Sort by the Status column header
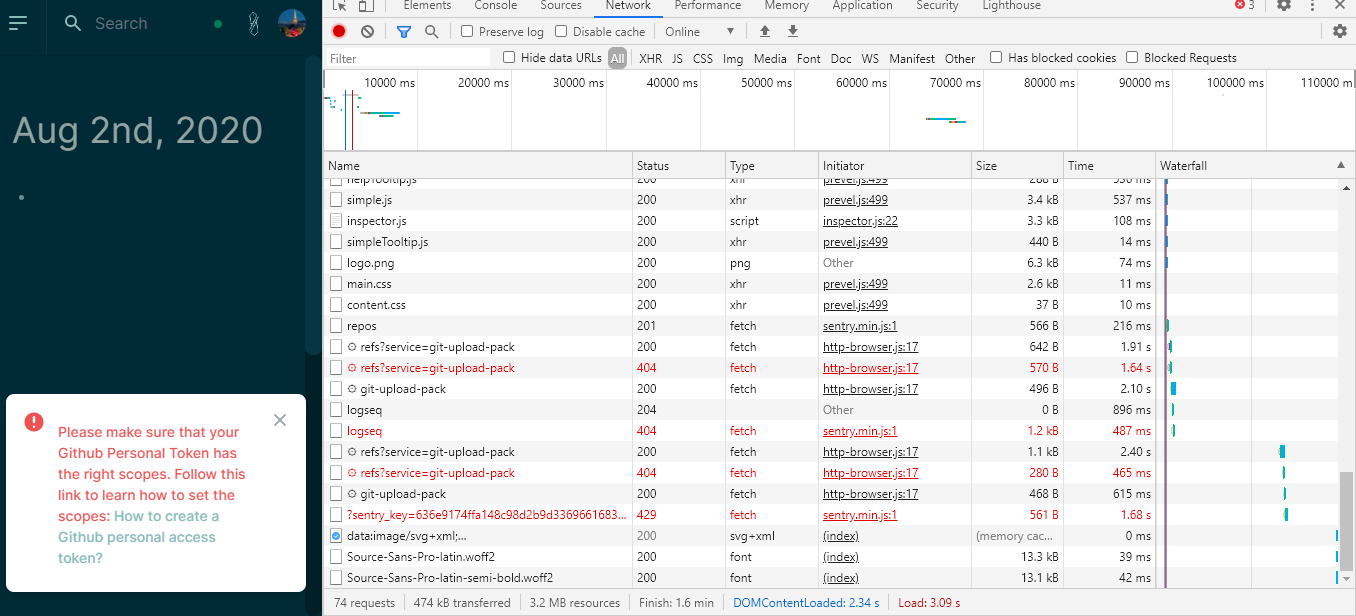 [679, 165]
